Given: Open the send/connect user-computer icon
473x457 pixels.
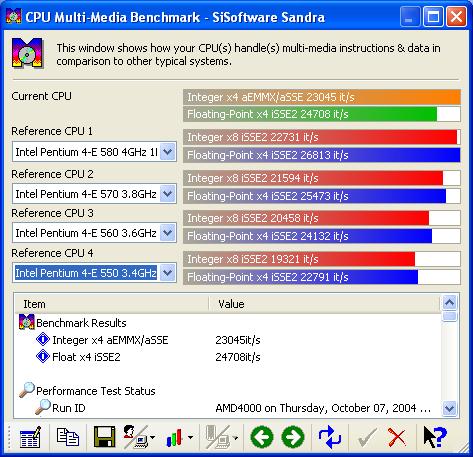Looking at the screenshot, I should pyautogui.click(x=135, y=437).
